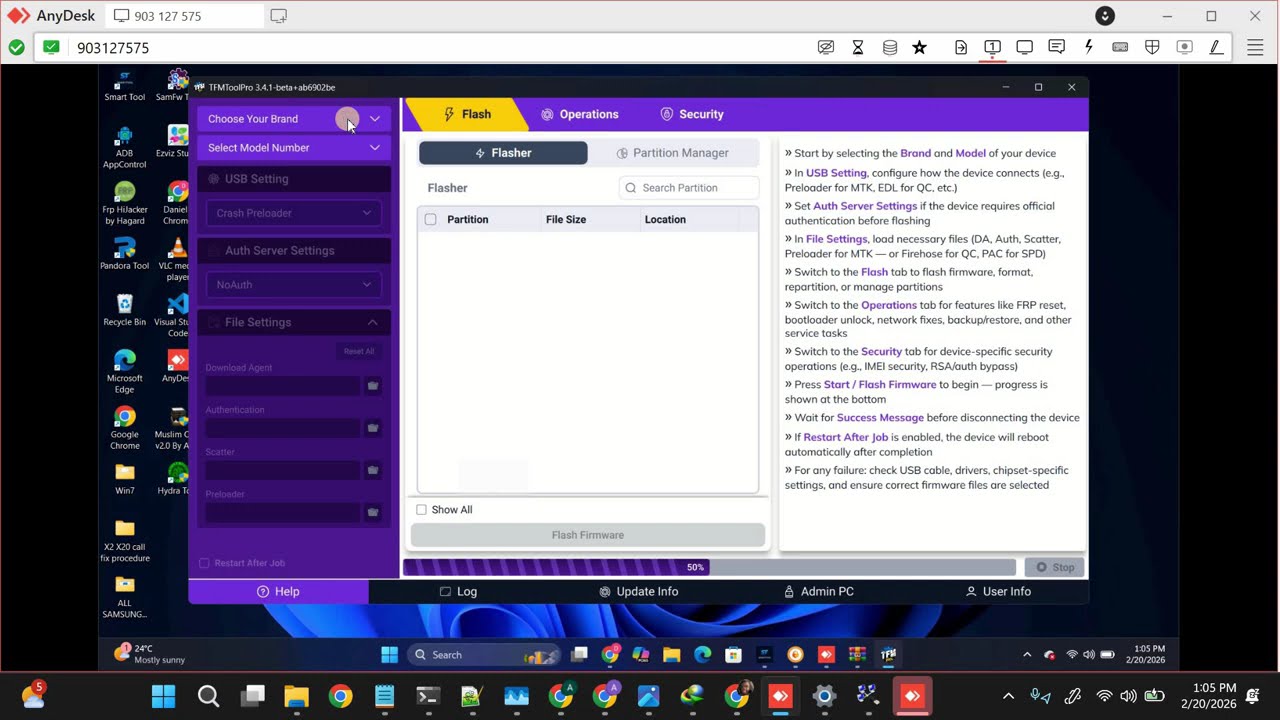
Task: Open the AnyDesk whiteboard pencil icon
Action: point(1216,47)
